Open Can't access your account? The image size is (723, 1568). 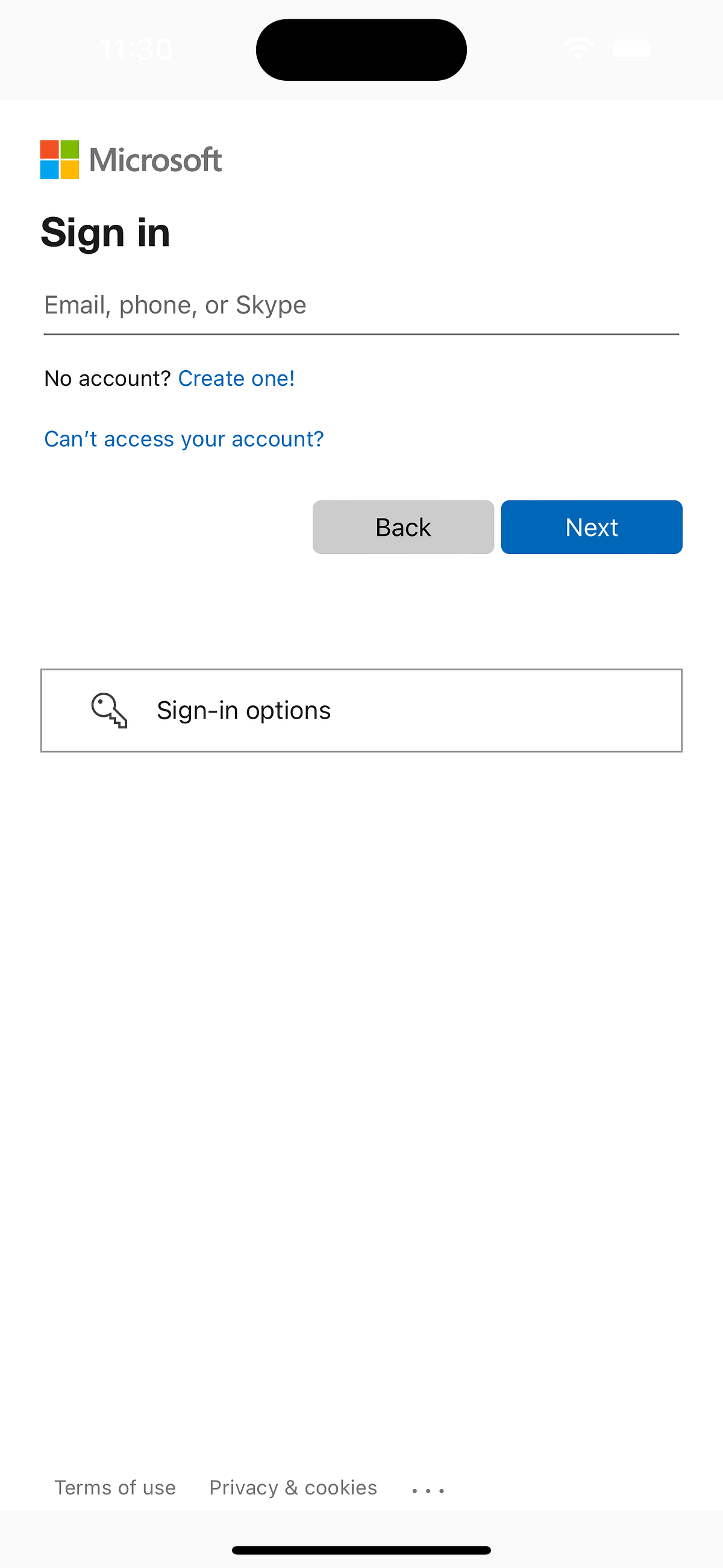[x=184, y=439]
